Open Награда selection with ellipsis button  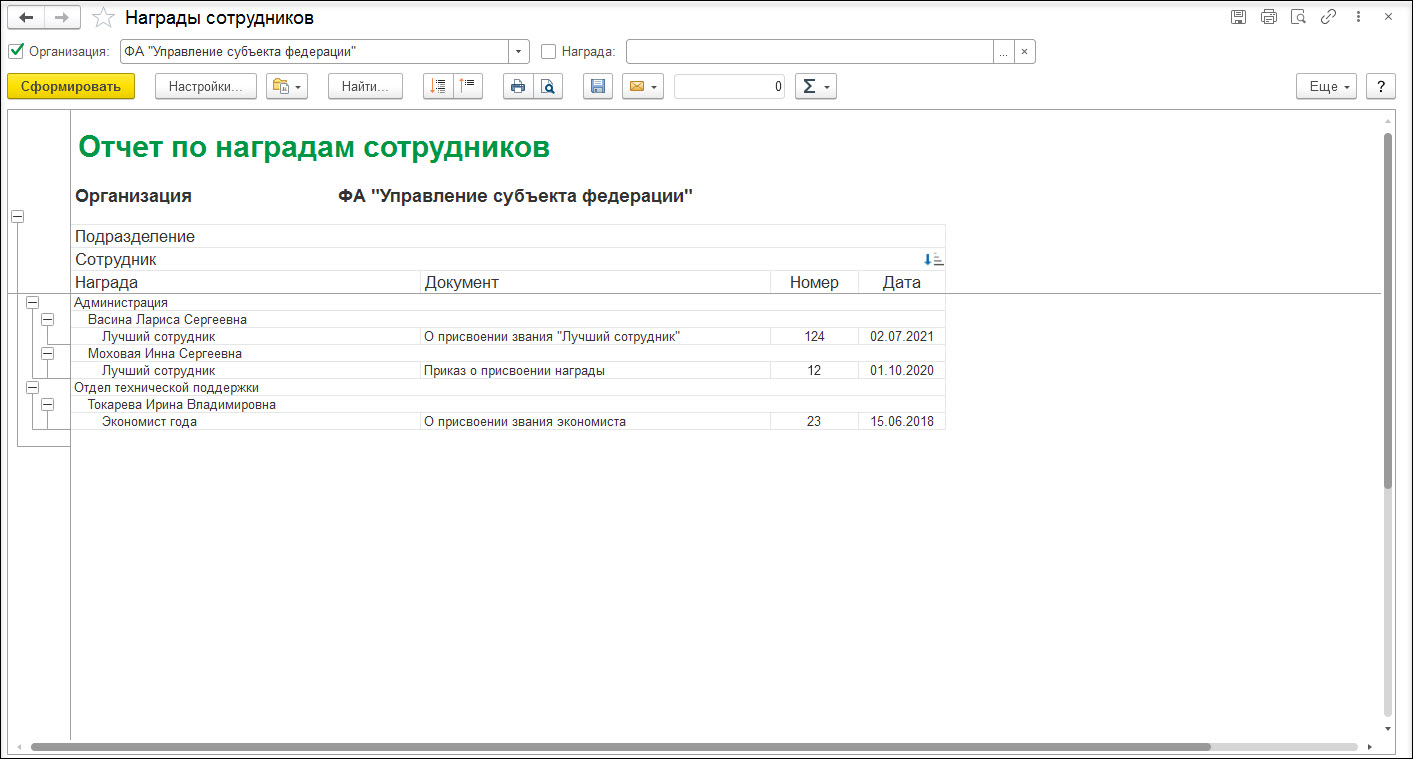pos(1004,51)
